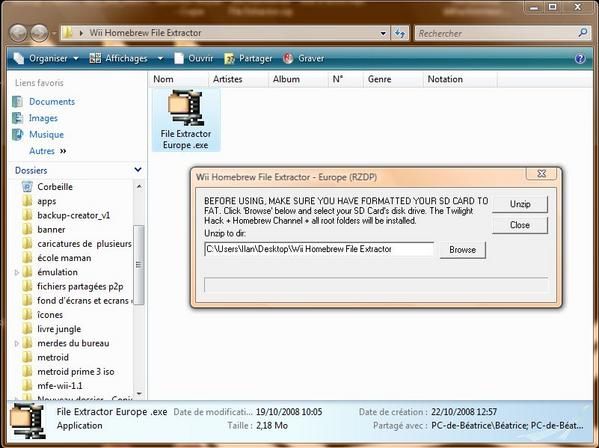Close the Wii Homebrew File Extractor dialog
The width and height of the screenshot is (599, 448).
click(541, 173)
